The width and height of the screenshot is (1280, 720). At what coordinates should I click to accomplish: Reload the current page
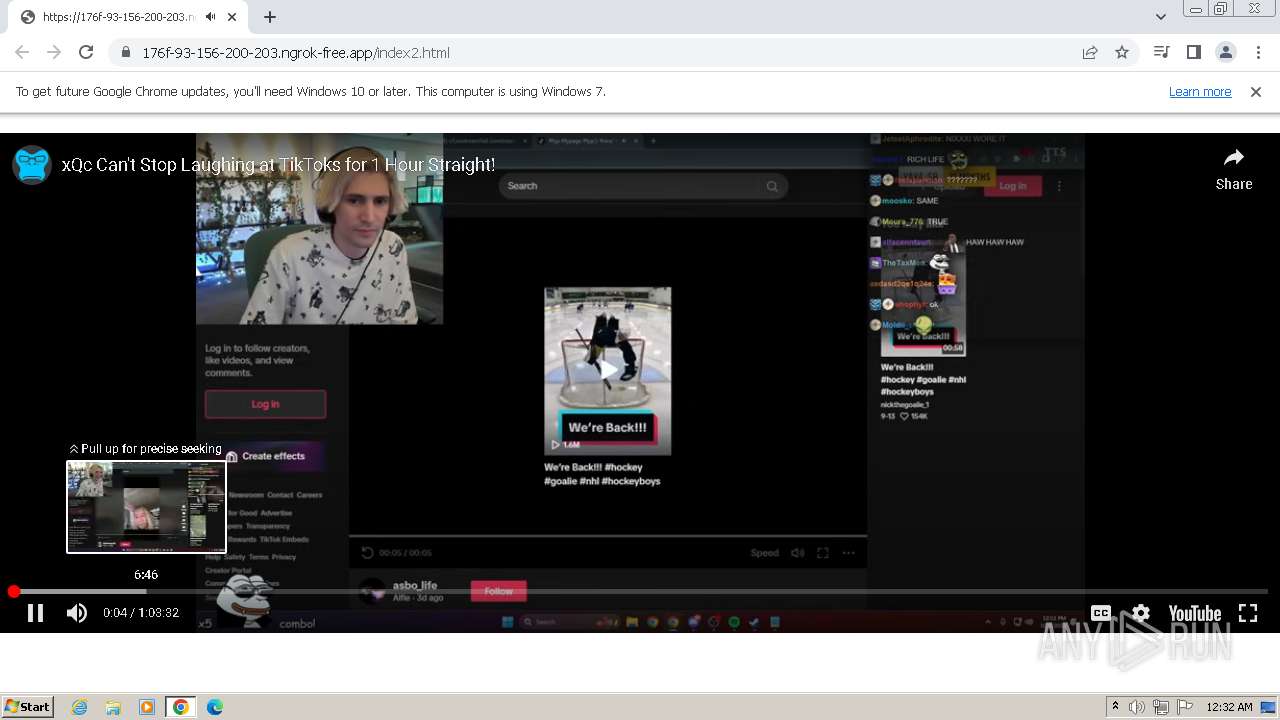tap(86, 52)
